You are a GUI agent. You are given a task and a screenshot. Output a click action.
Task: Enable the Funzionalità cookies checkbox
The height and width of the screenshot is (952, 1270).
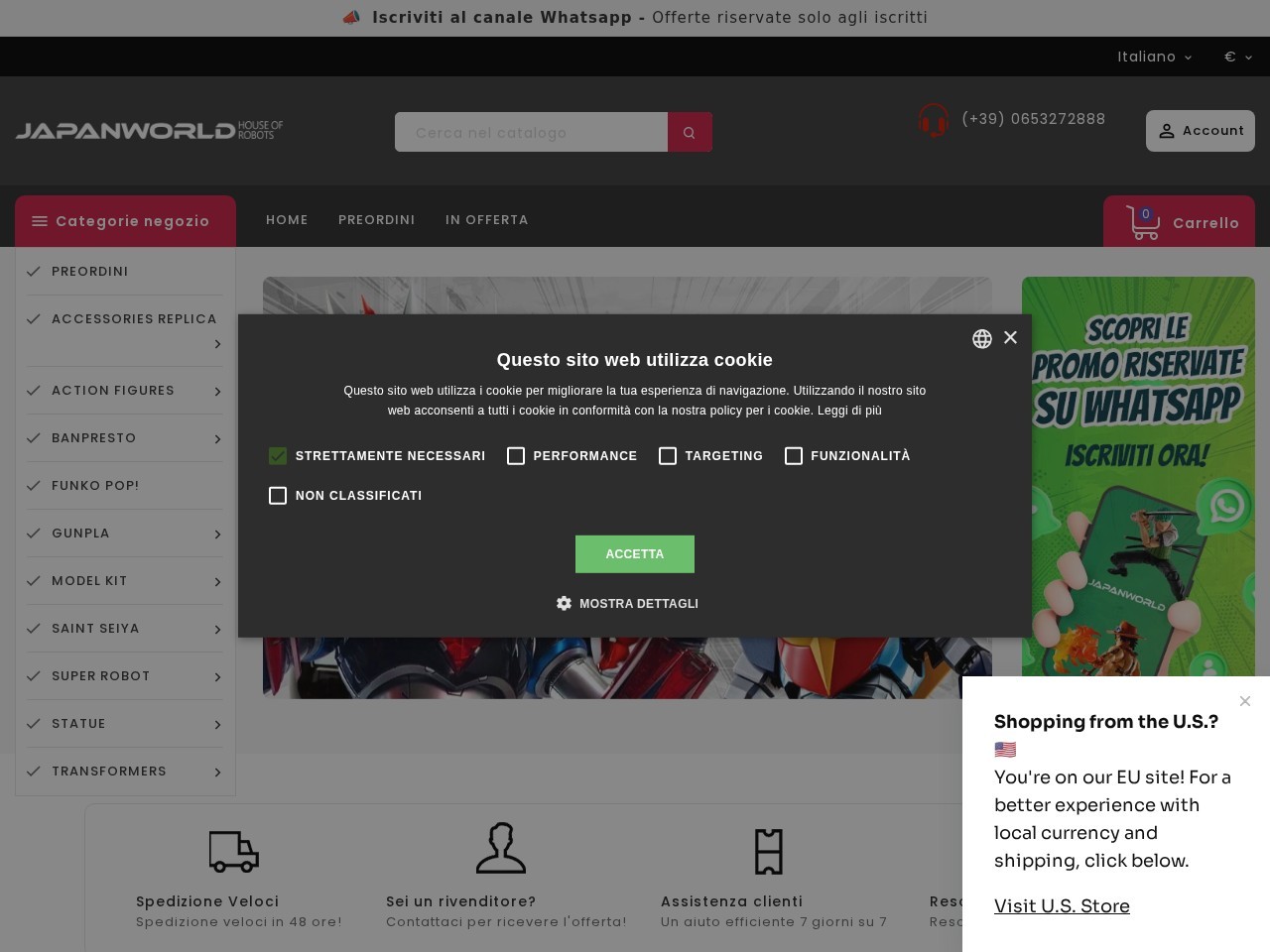tap(794, 456)
